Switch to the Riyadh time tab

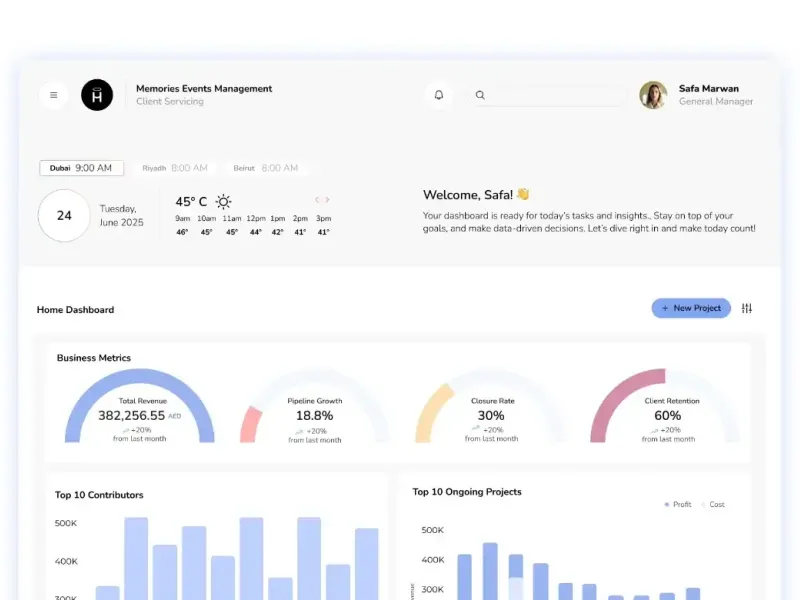coord(175,168)
